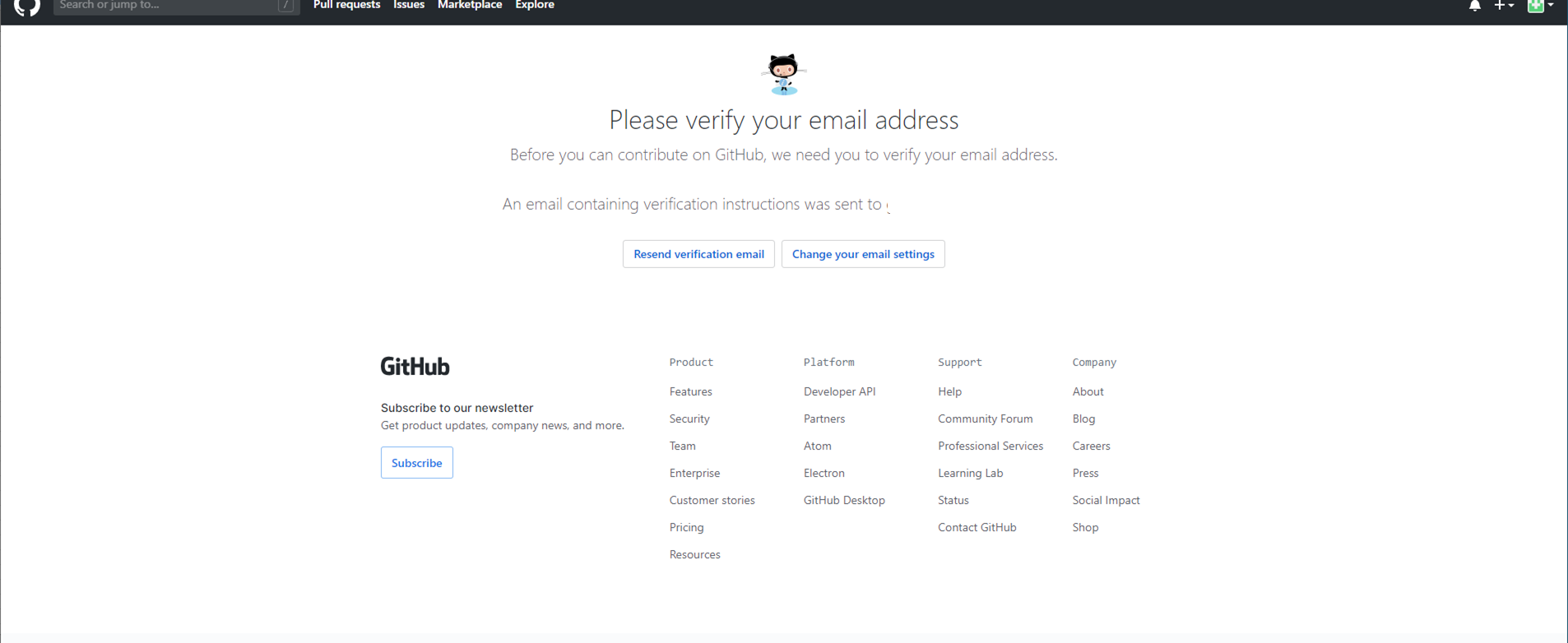Open the GitHub Desktop footer link
Screen dimensions: 1568x643
pos(844,501)
